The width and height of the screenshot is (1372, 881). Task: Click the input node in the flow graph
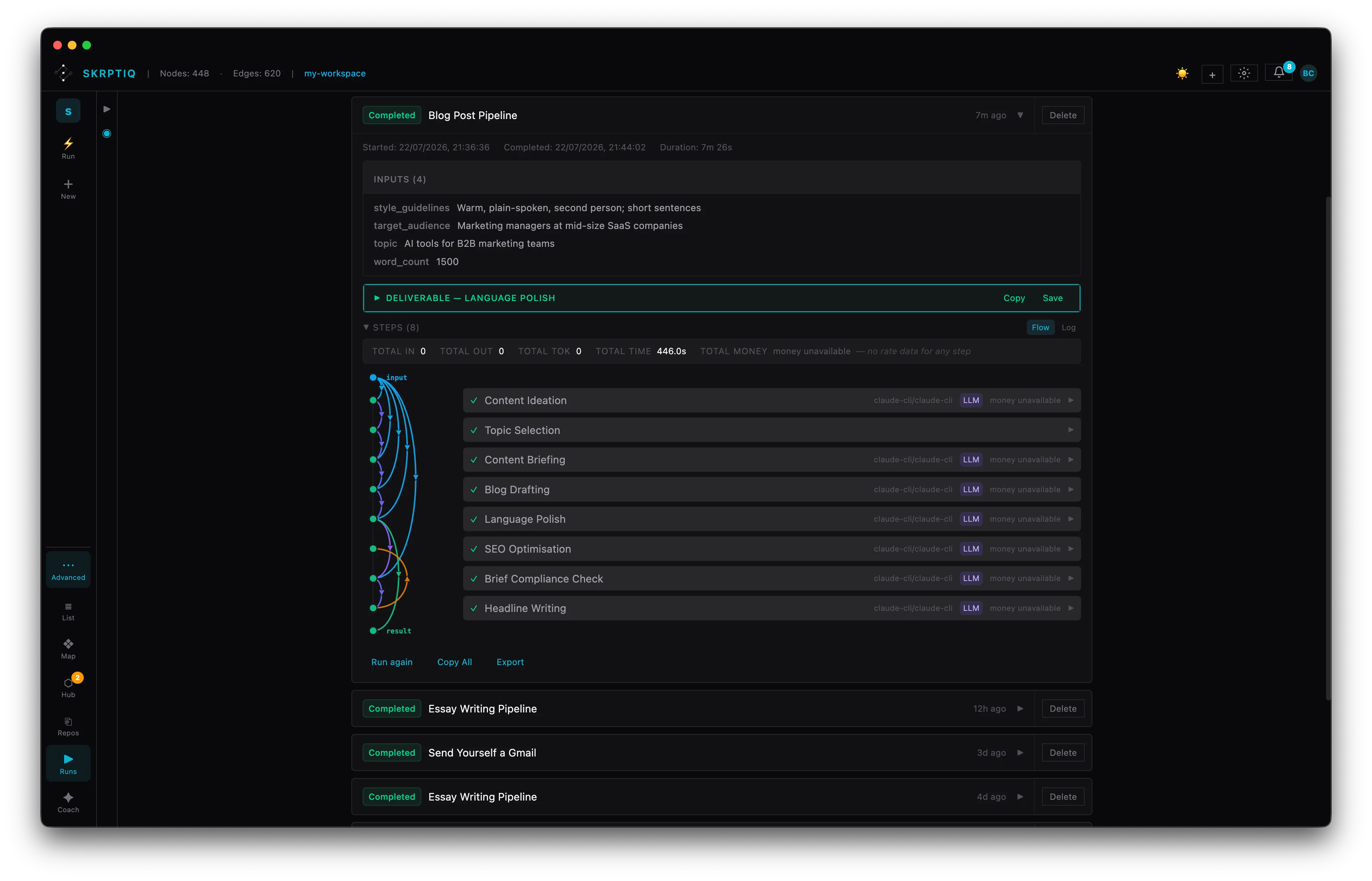(373, 378)
